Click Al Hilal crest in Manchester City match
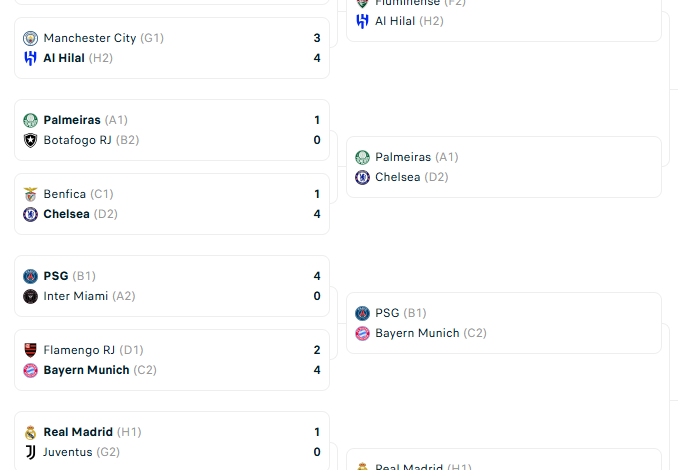The width and height of the screenshot is (678, 470). [x=30, y=58]
